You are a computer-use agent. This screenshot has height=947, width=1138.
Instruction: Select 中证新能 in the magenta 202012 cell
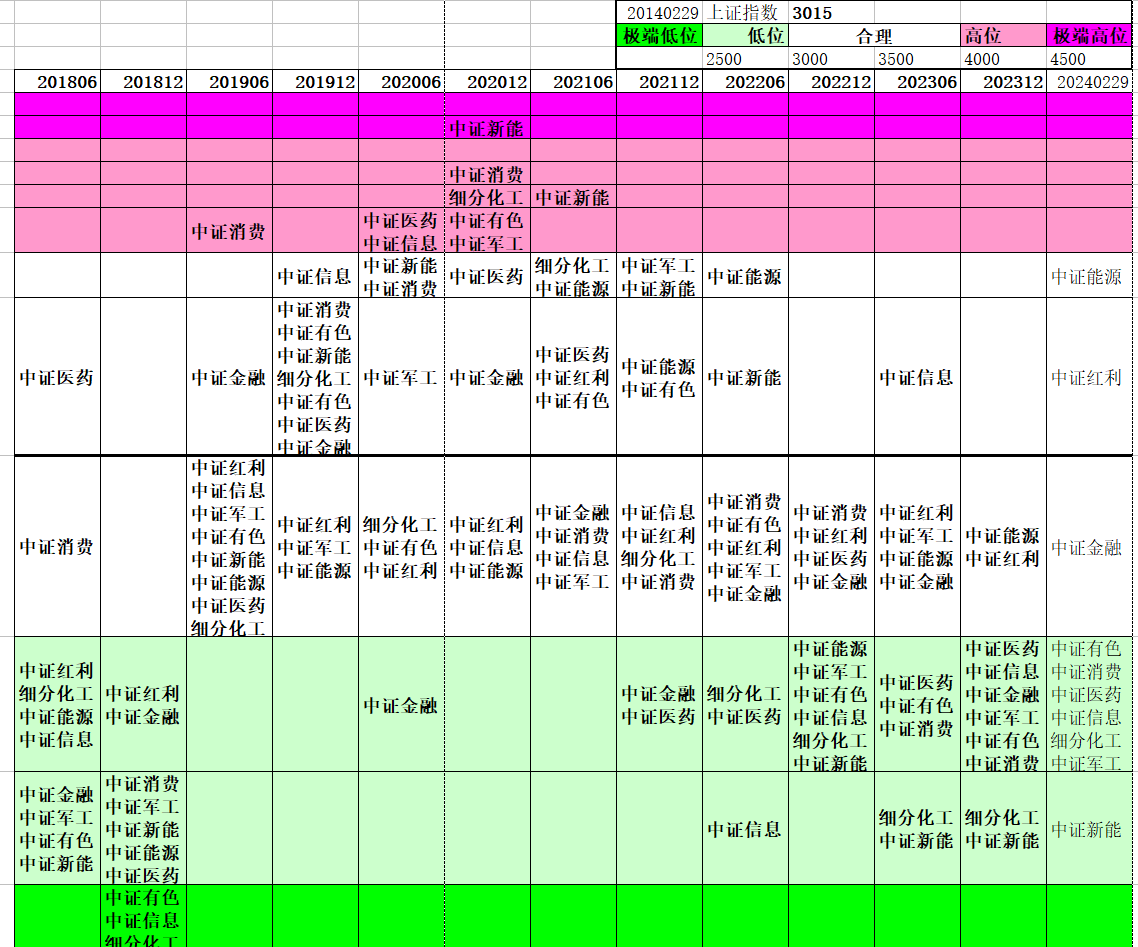click(x=486, y=128)
